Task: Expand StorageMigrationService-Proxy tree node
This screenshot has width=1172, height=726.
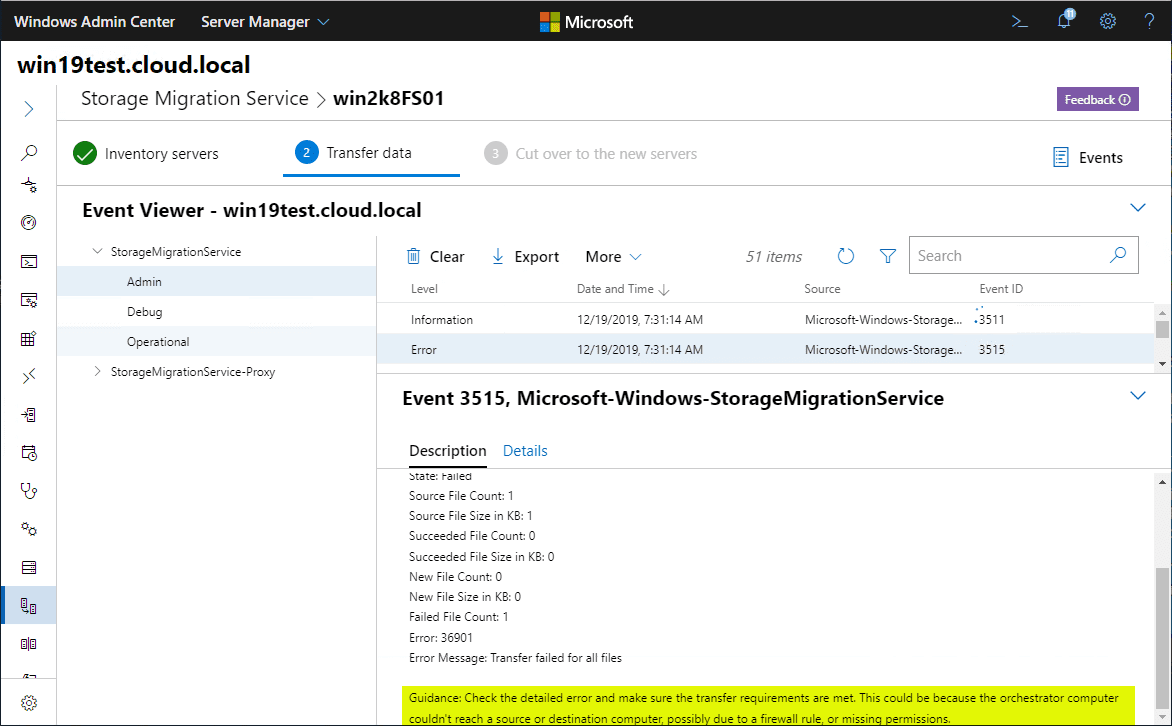Action: (97, 372)
